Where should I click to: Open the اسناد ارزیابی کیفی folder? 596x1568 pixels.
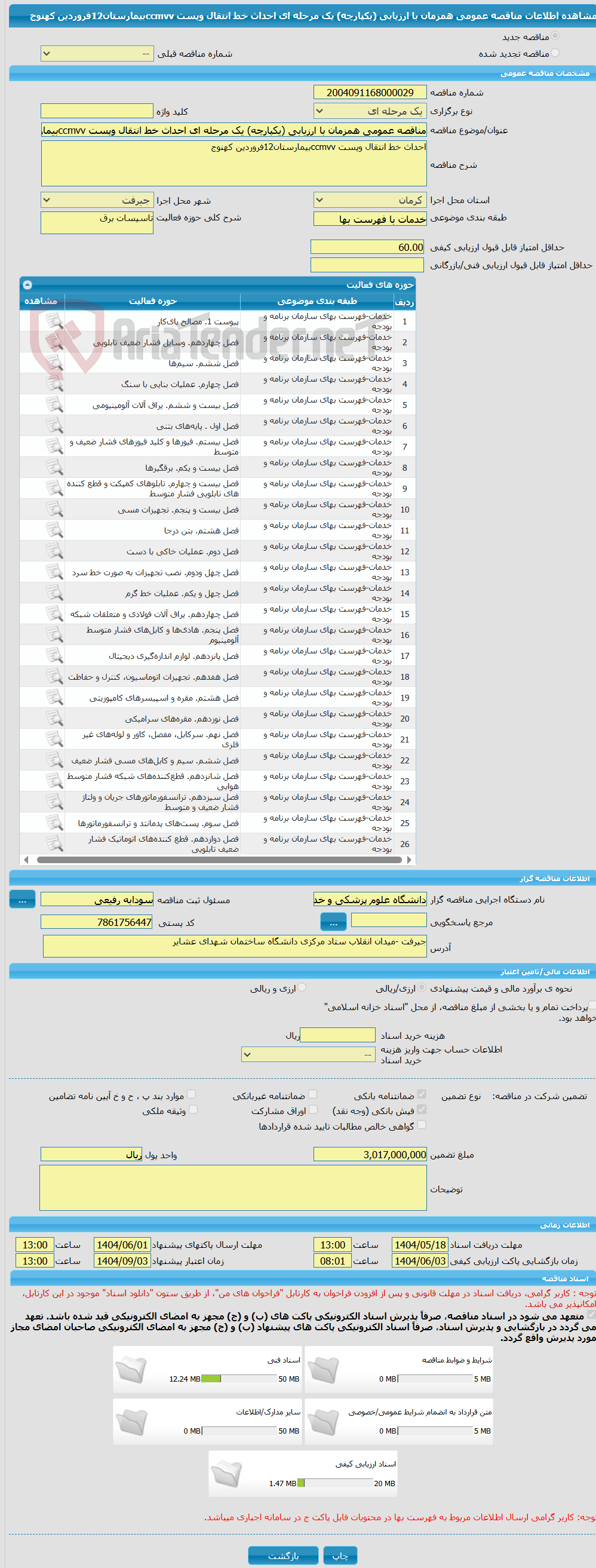tap(226, 1474)
